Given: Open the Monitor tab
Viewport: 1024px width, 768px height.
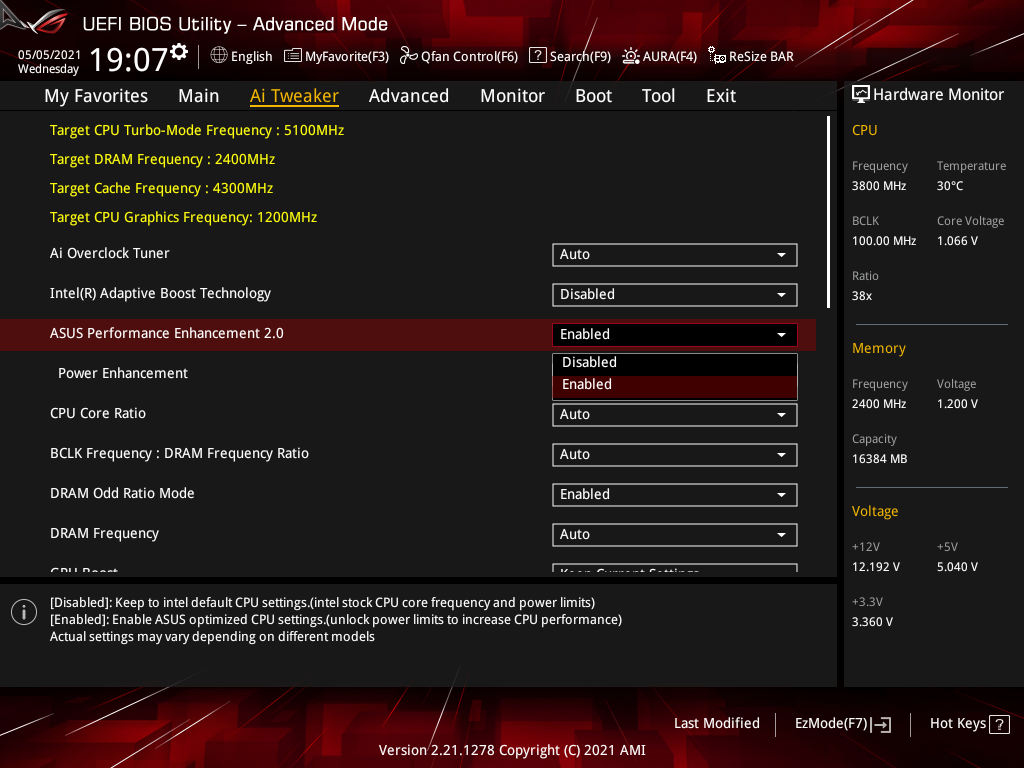Looking at the screenshot, I should [x=512, y=96].
